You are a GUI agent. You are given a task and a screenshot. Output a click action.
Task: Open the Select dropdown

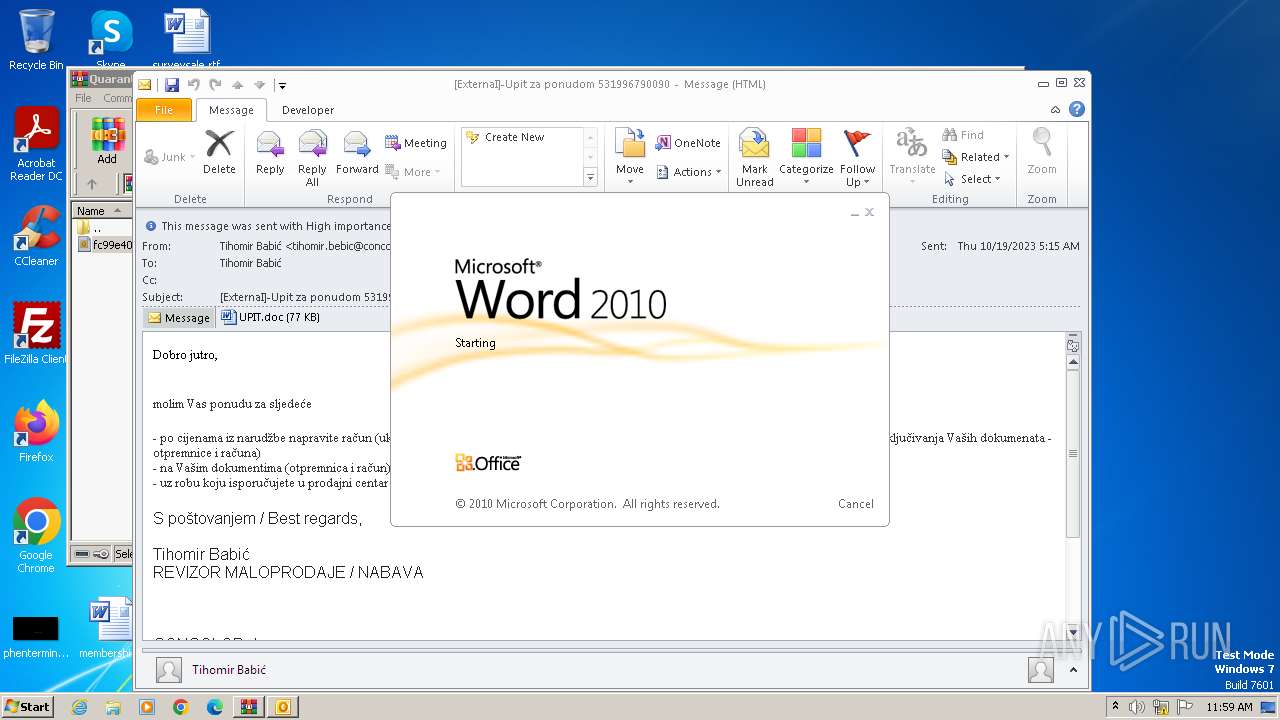(972, 179)
